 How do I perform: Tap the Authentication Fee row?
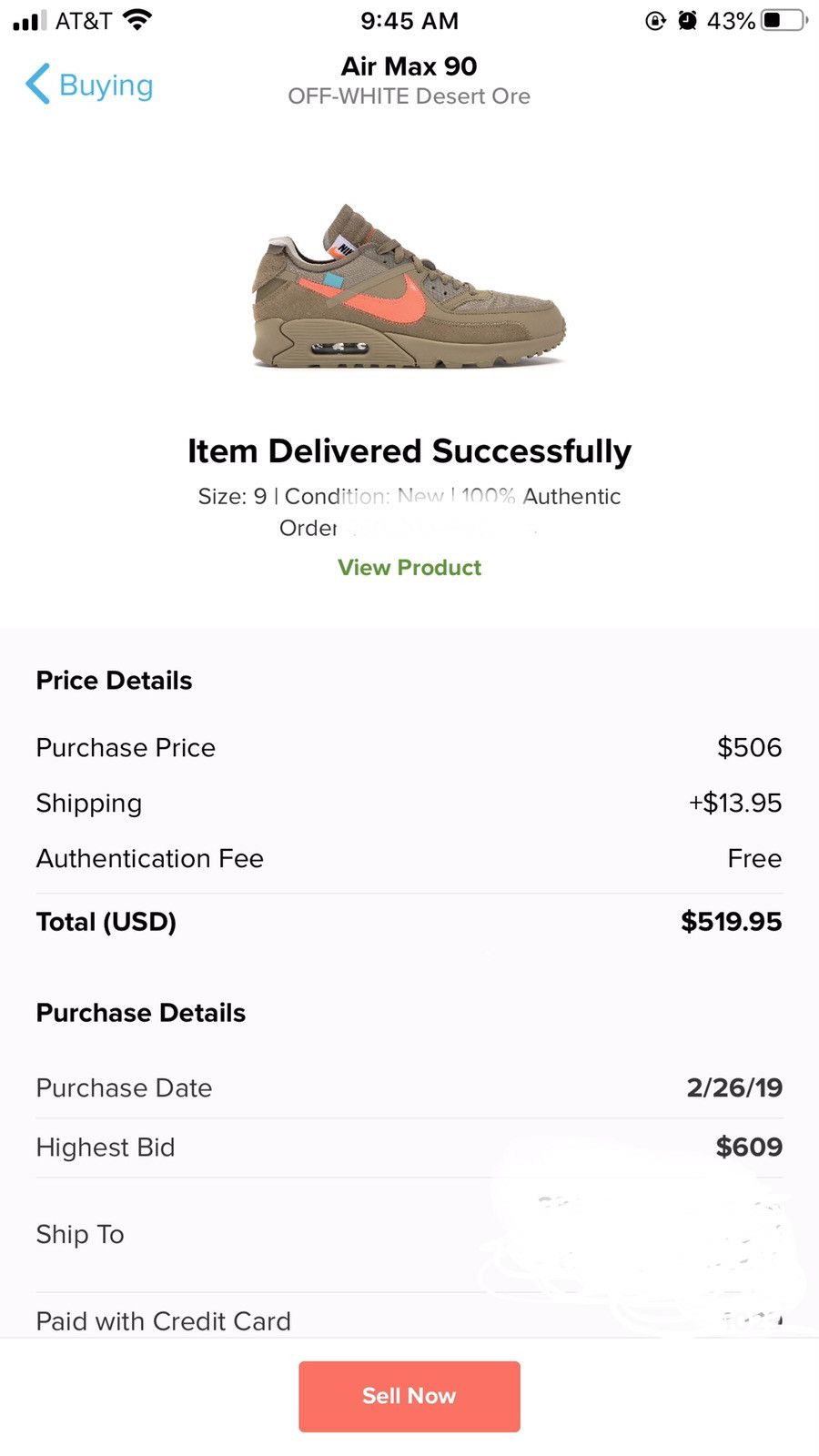point(409,859)
